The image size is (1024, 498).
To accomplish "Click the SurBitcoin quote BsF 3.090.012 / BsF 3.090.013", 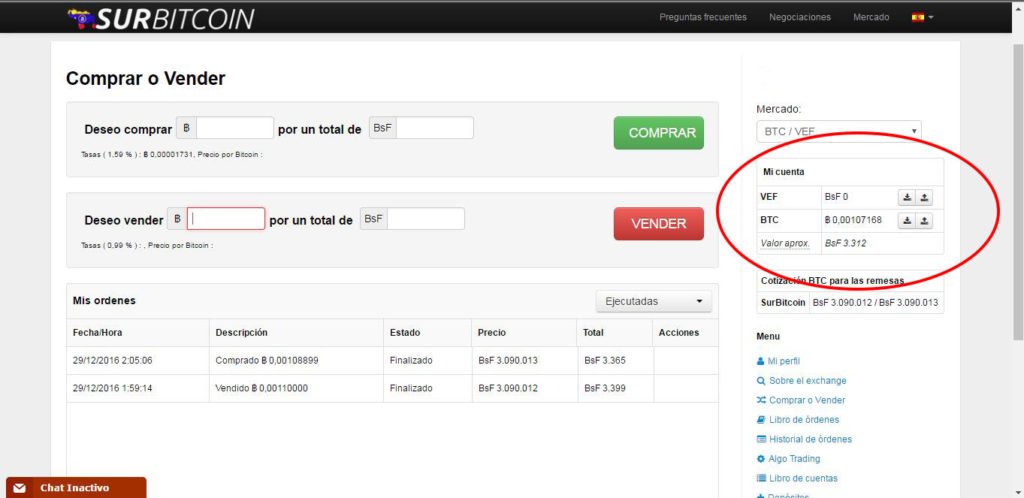I will 876,303.
